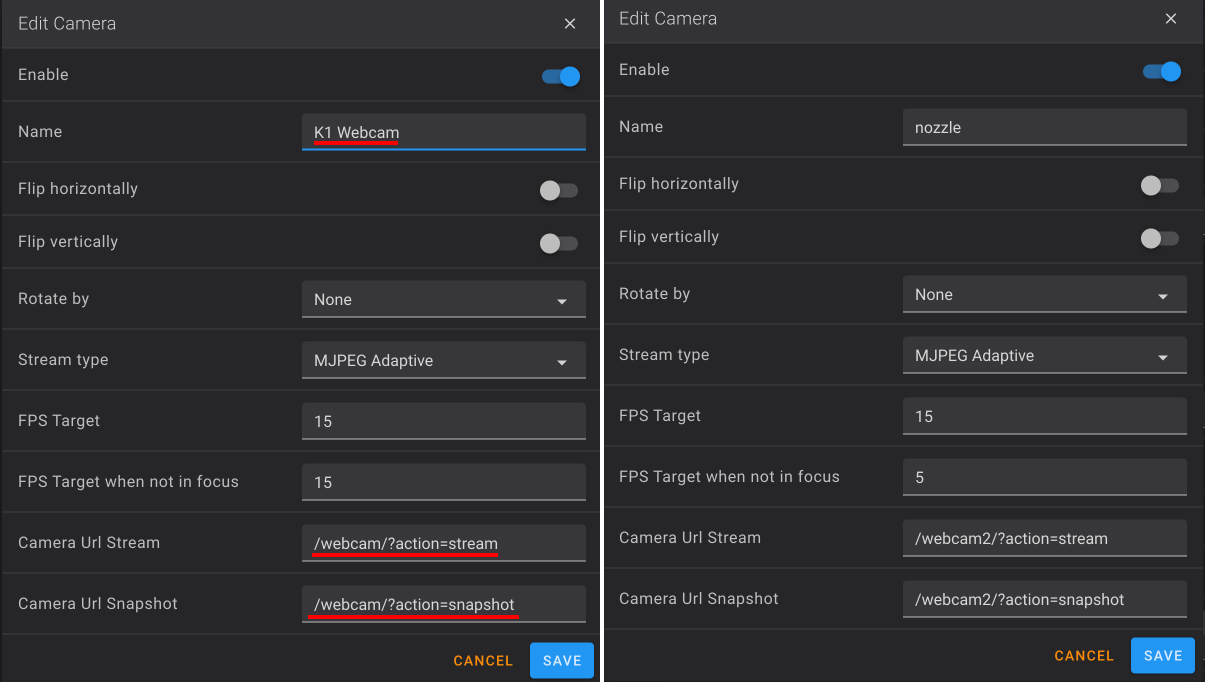Image resolution: width=1205 pixels, height=682 pixels.
Task: Close the nozzle camera edit dialog
Action: [1171, 18]
